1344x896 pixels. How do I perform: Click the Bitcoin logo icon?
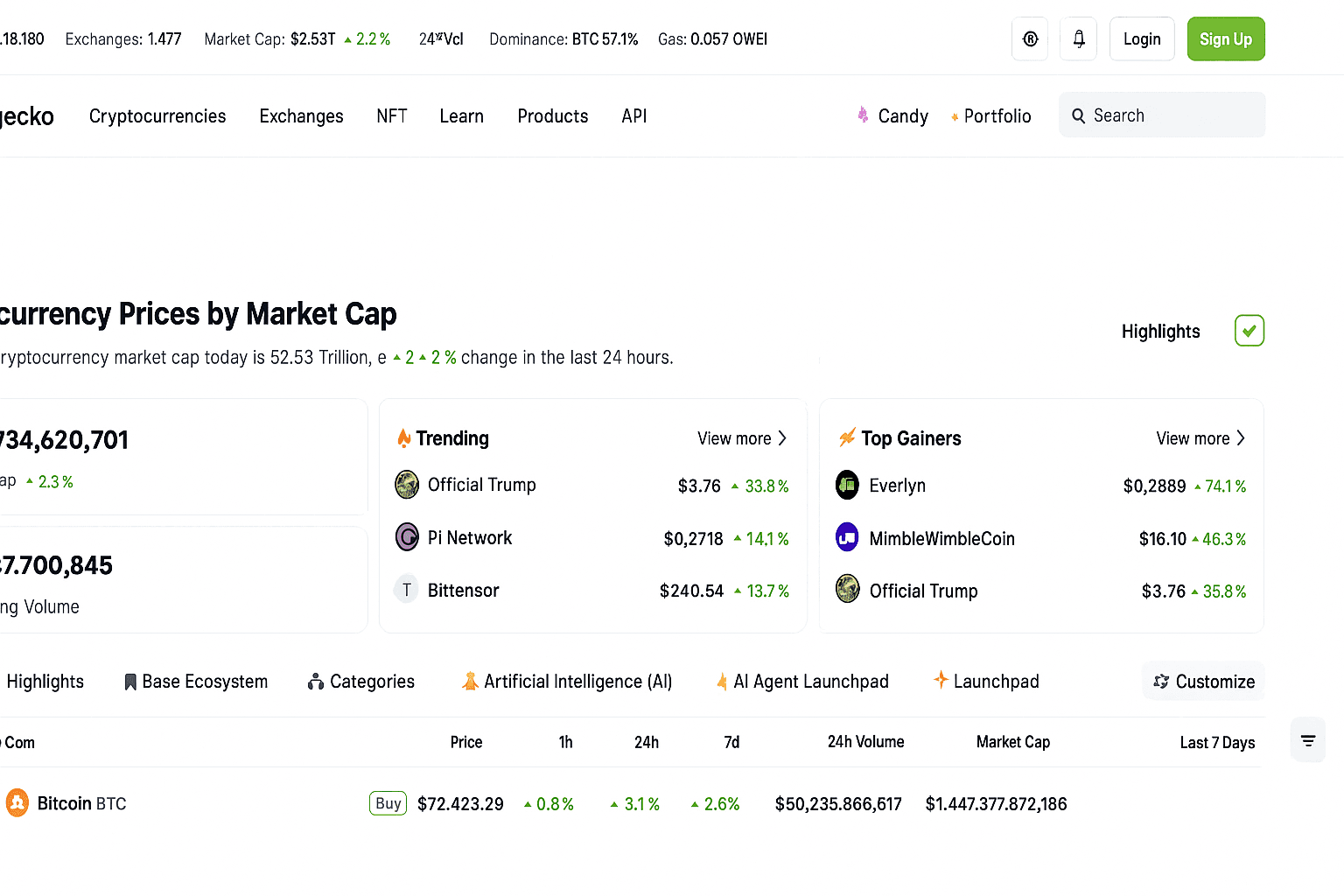point(17,802)
